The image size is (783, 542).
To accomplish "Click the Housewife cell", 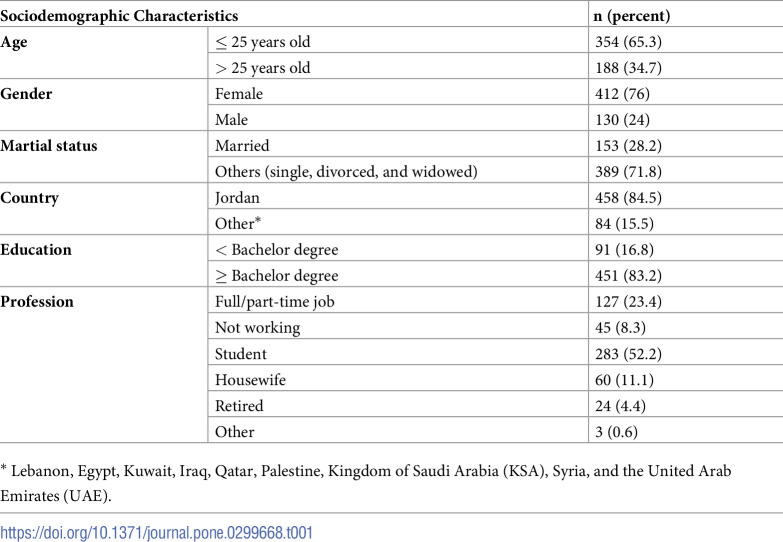I will (x=250, y=380).
